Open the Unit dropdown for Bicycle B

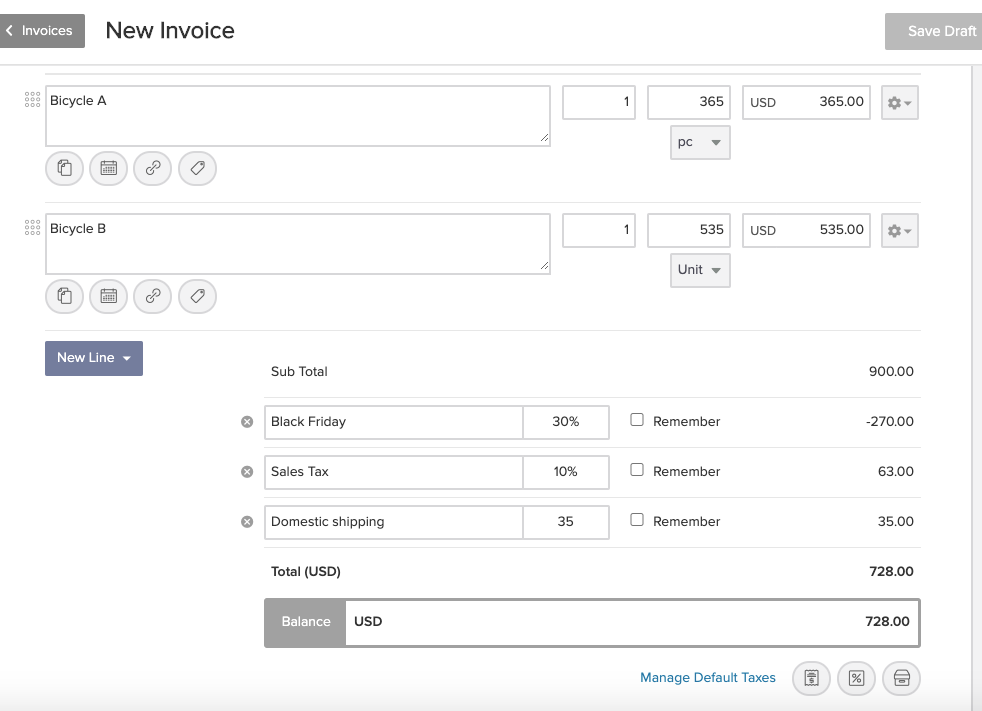click(700, 270)
